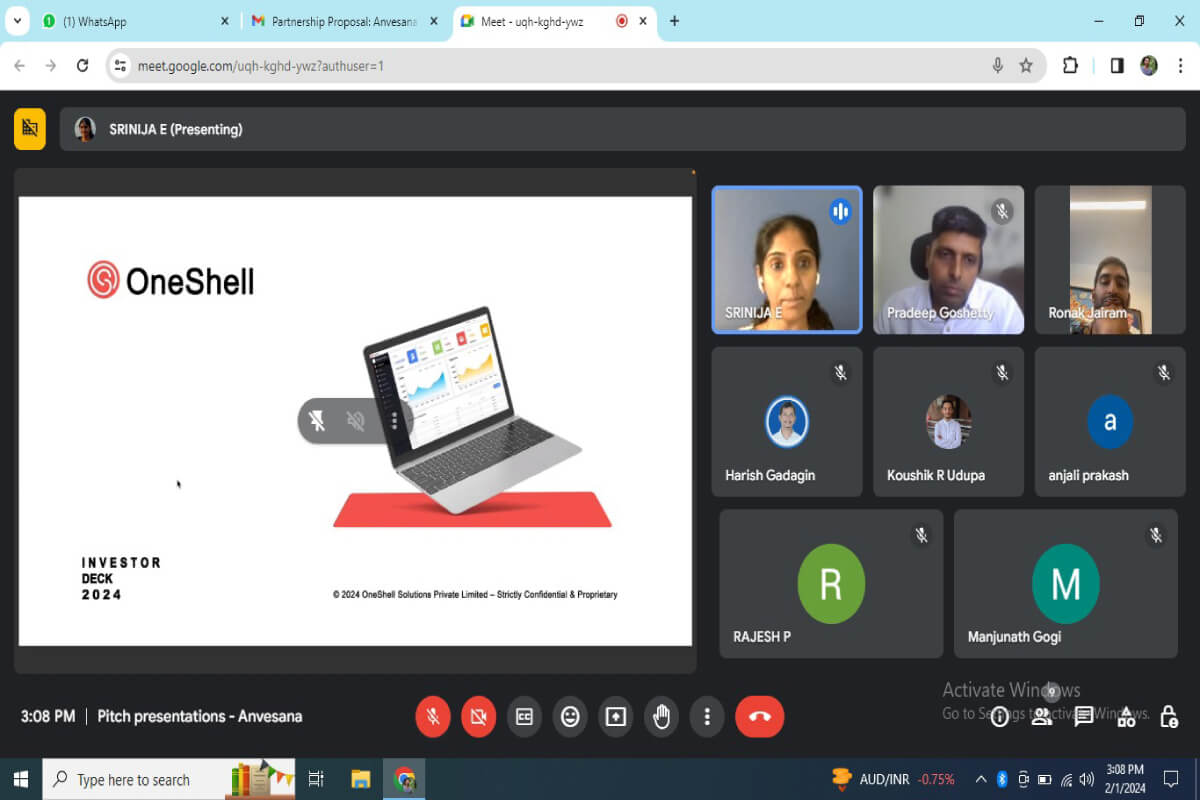Open the meeting details info panel
Image resolution: width=1200 pixels, height=800 pixels.
[x=999, y=717]
